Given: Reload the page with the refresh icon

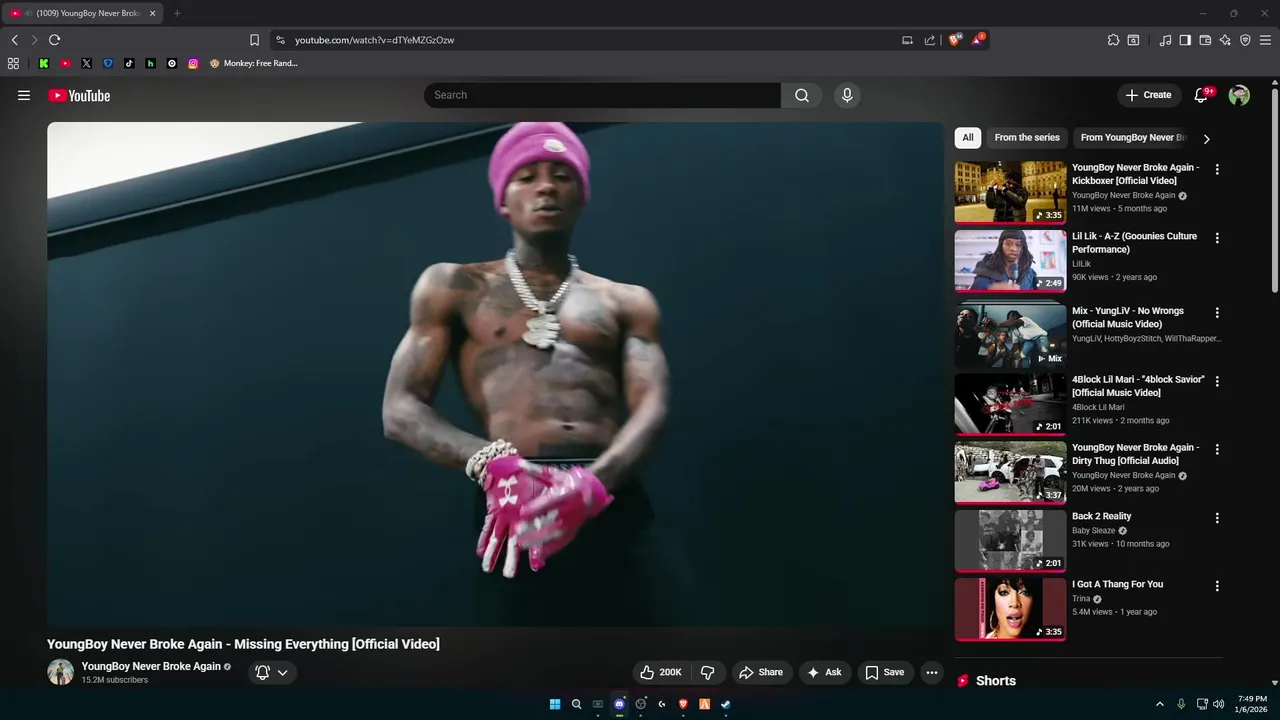Looking at the screenshot, I should coord(54,40).
